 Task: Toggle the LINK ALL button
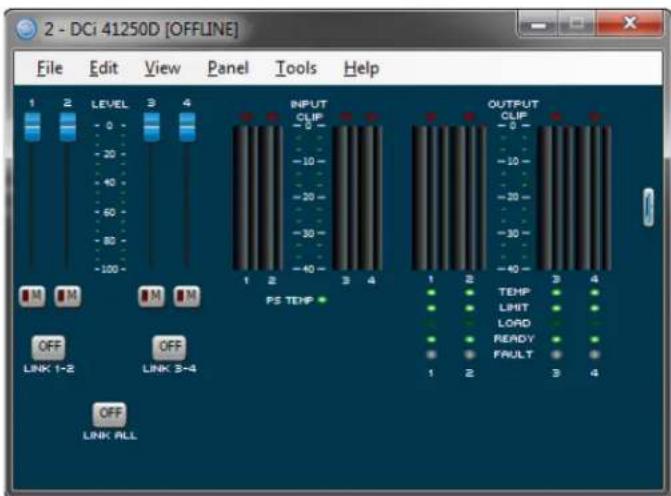tap(110, 414)
